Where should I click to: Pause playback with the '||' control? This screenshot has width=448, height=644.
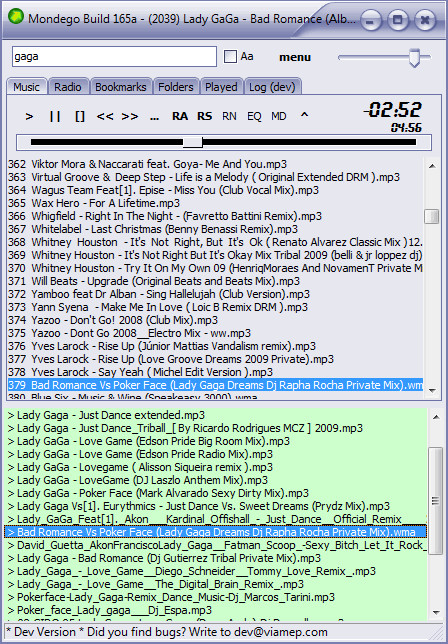55,117
